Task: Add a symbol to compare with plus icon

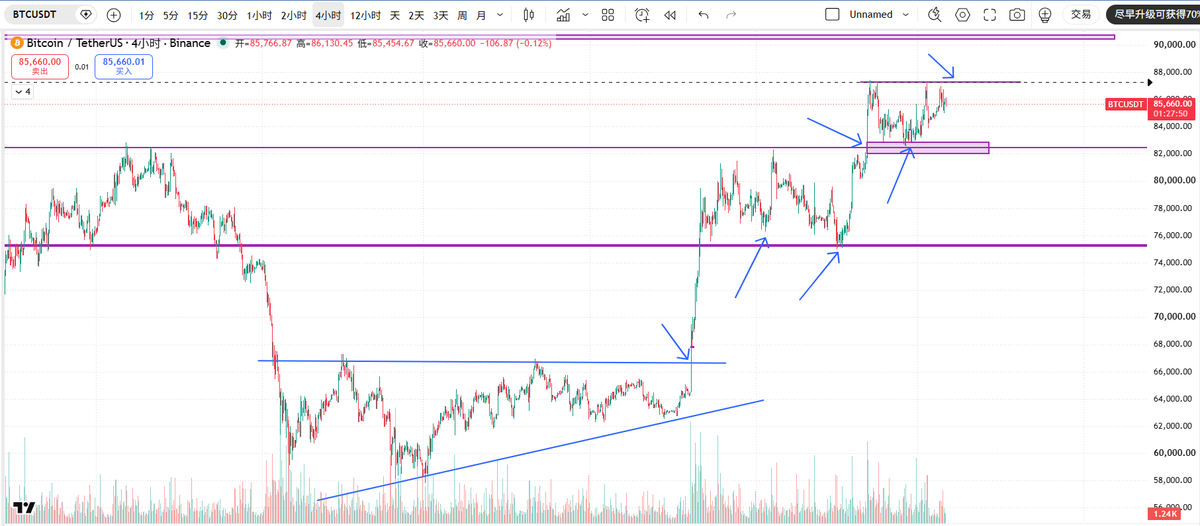Action: 113,15
